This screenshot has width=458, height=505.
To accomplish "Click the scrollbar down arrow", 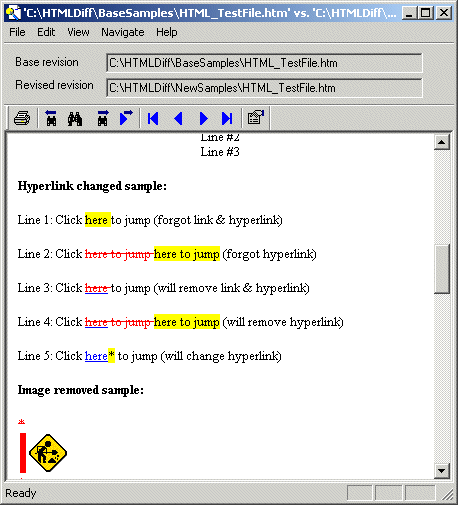I will click(x=442, y=471).
